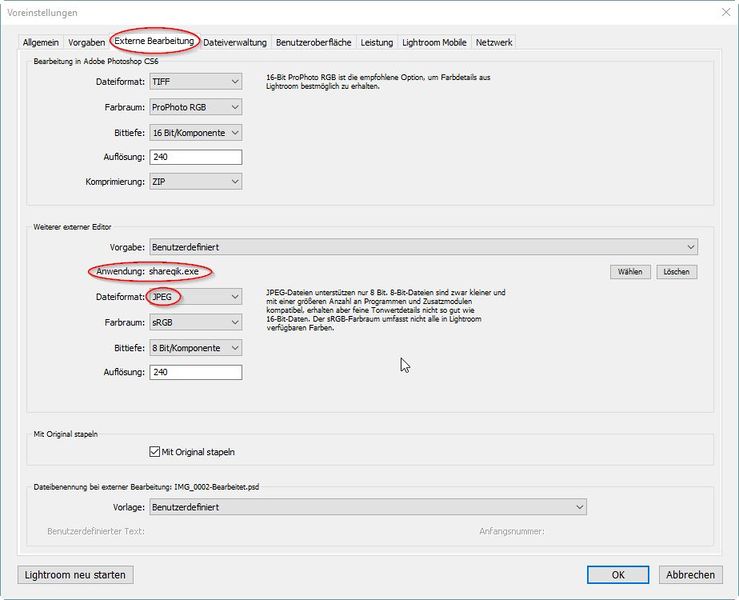Switch to the Allgemein tab
739x600 pixels.
[41, 42]
